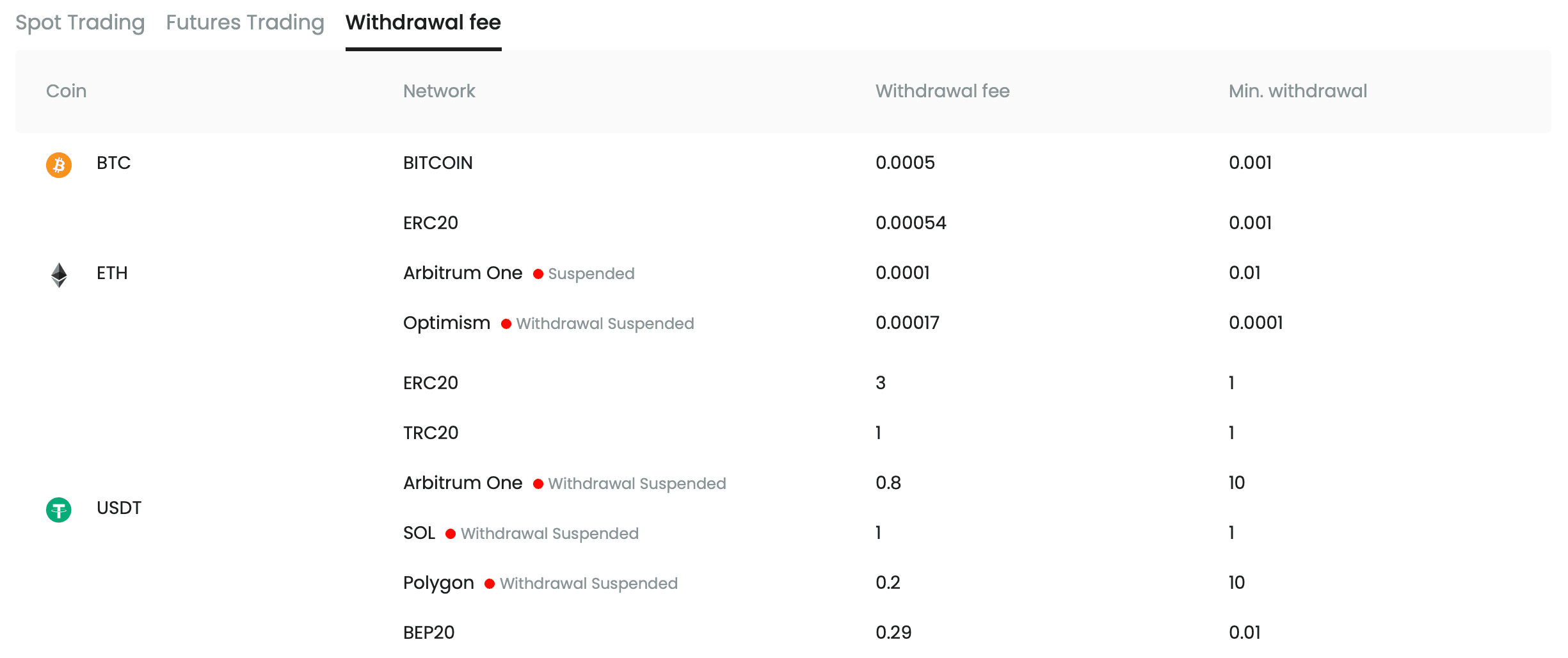Switch to the Spot Trading tab

80,22
